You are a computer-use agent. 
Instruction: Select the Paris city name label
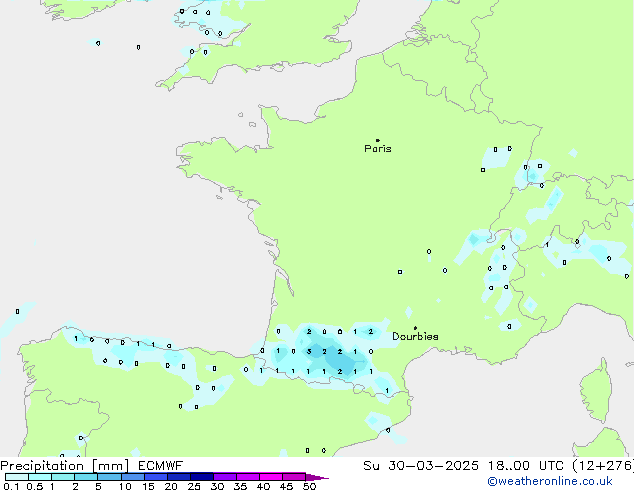(378, 149)
